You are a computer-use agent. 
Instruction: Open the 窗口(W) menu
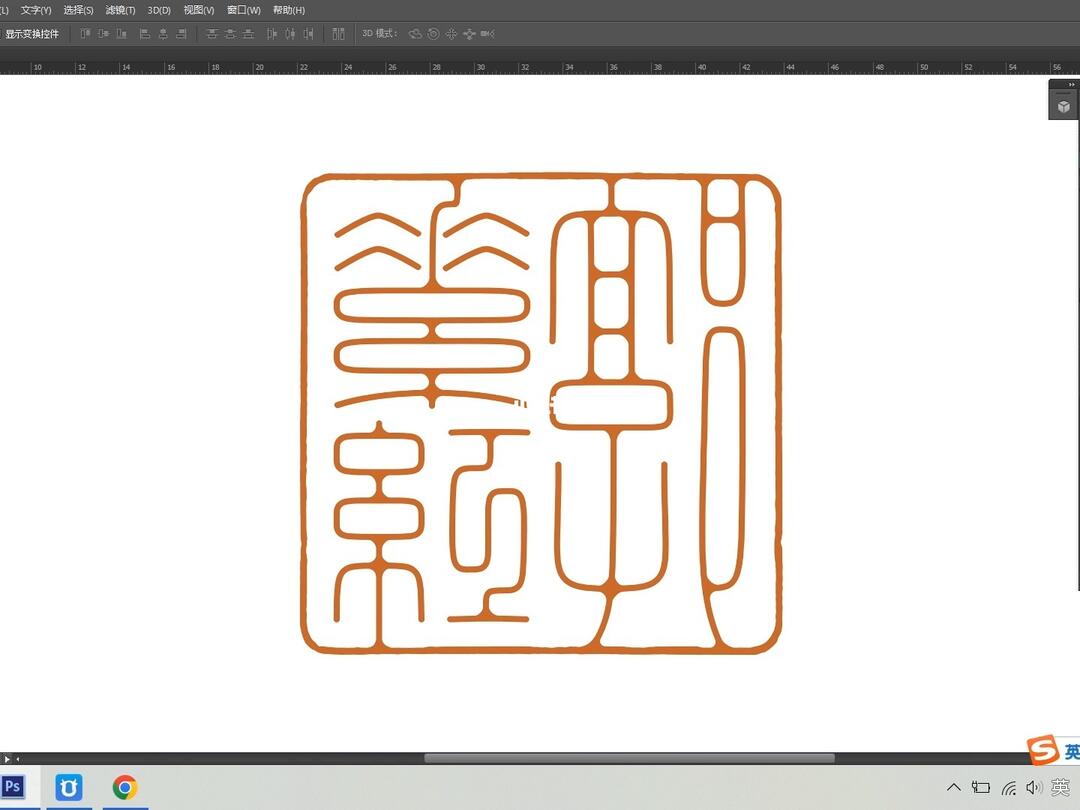click(x=243, y=10)
